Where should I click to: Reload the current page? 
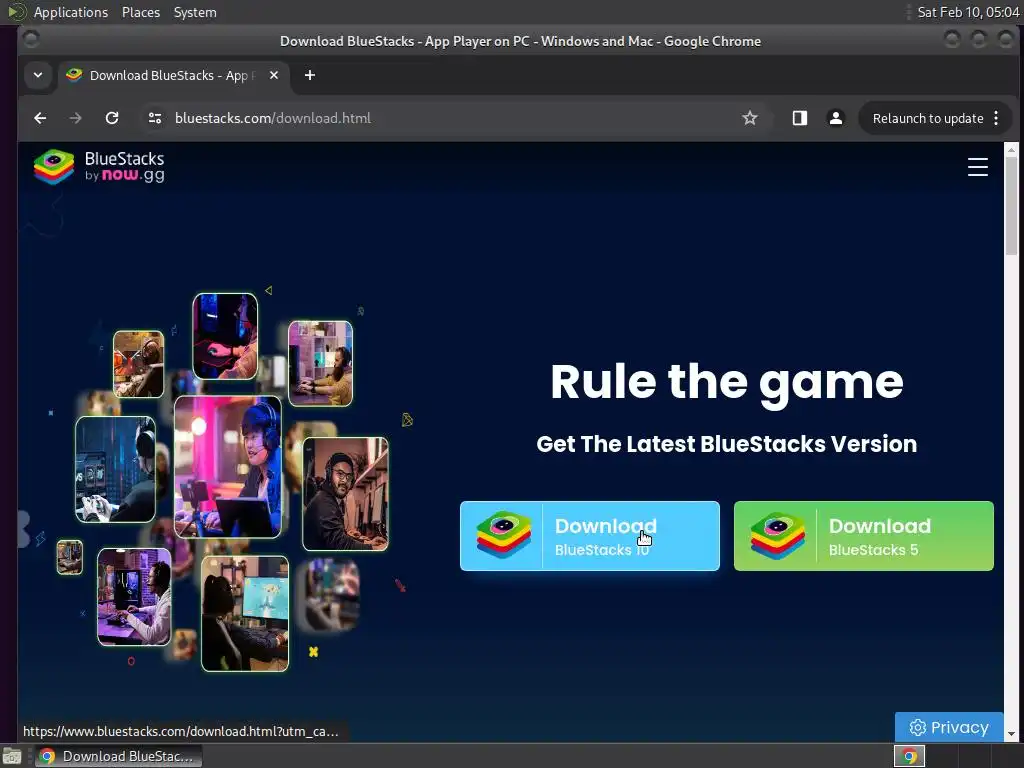pos(112,118)
